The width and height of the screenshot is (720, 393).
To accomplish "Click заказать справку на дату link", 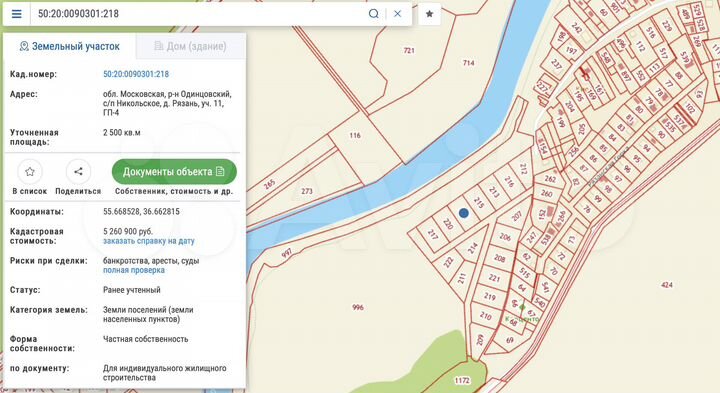I will click(x=149, y=241).
